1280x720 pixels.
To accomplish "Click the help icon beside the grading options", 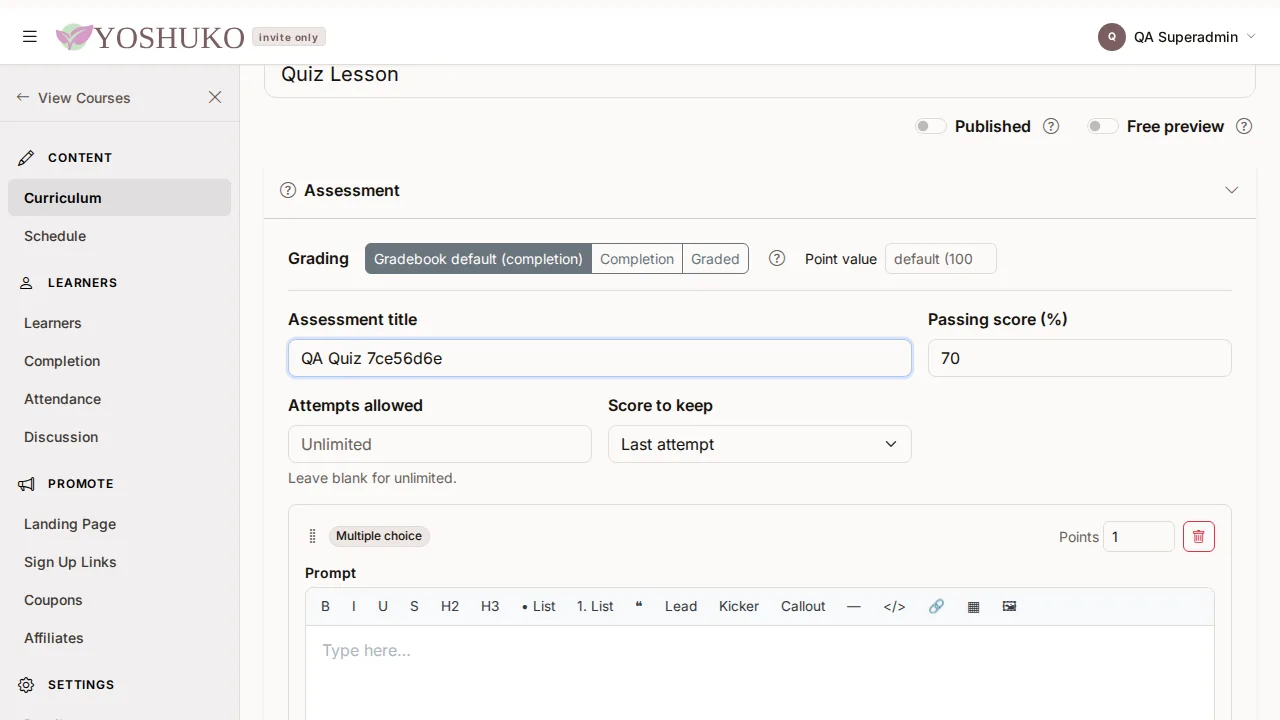I will point(777,258).
